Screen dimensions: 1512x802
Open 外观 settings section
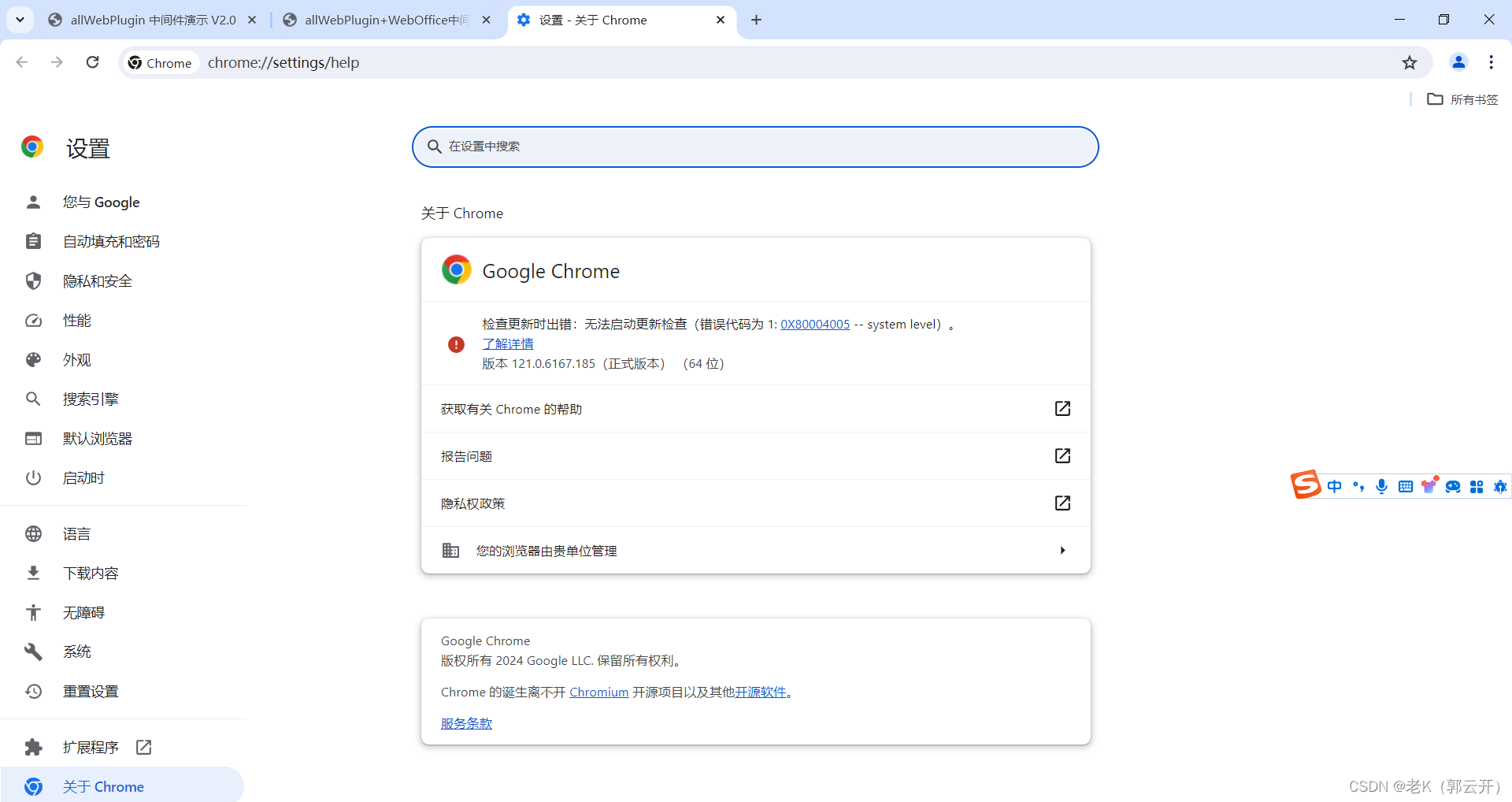pos(124,360)
